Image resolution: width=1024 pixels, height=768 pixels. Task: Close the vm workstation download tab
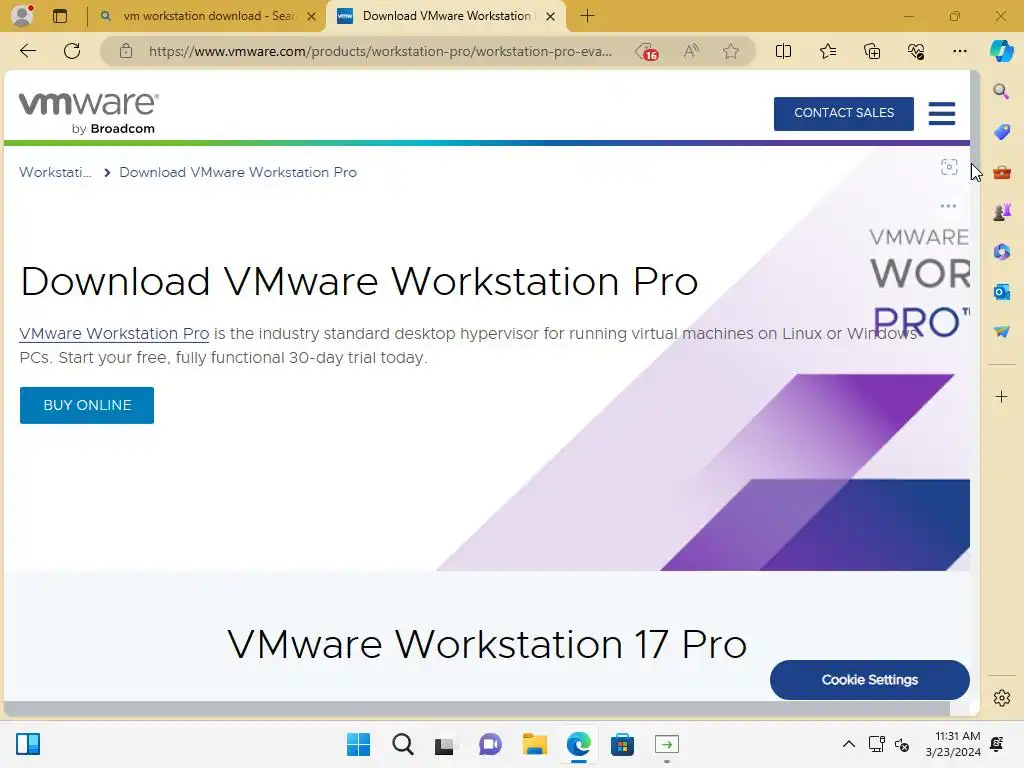click(x=312, y=16)
